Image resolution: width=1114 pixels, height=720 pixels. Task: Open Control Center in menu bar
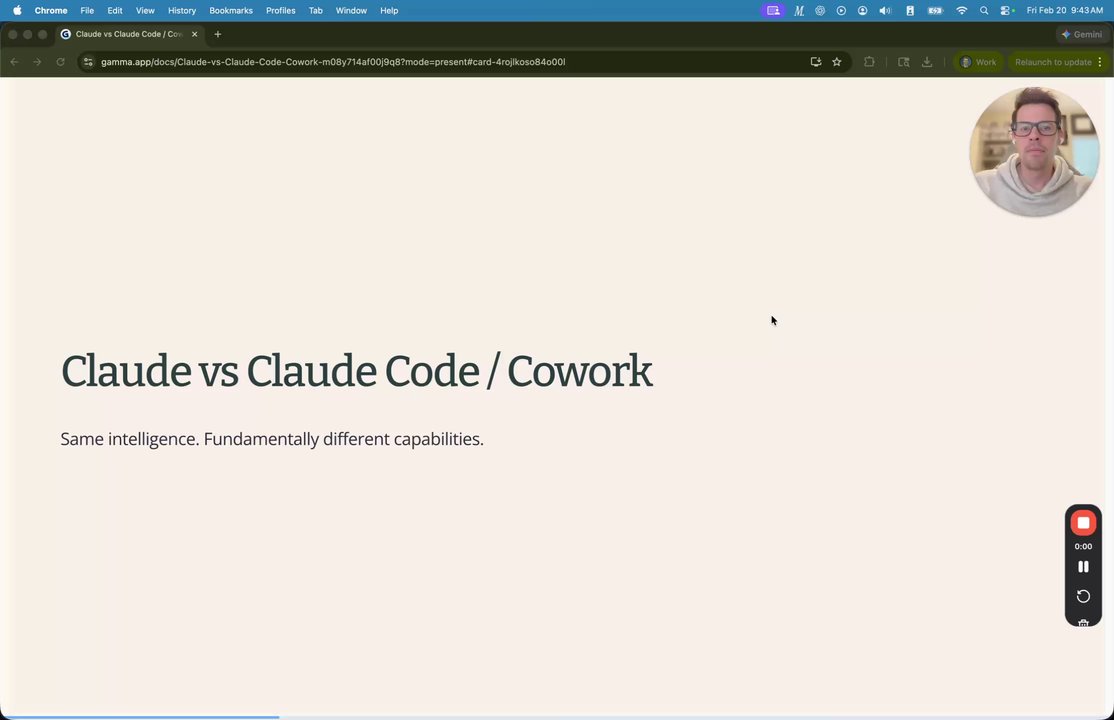(x=1007, y=11)
